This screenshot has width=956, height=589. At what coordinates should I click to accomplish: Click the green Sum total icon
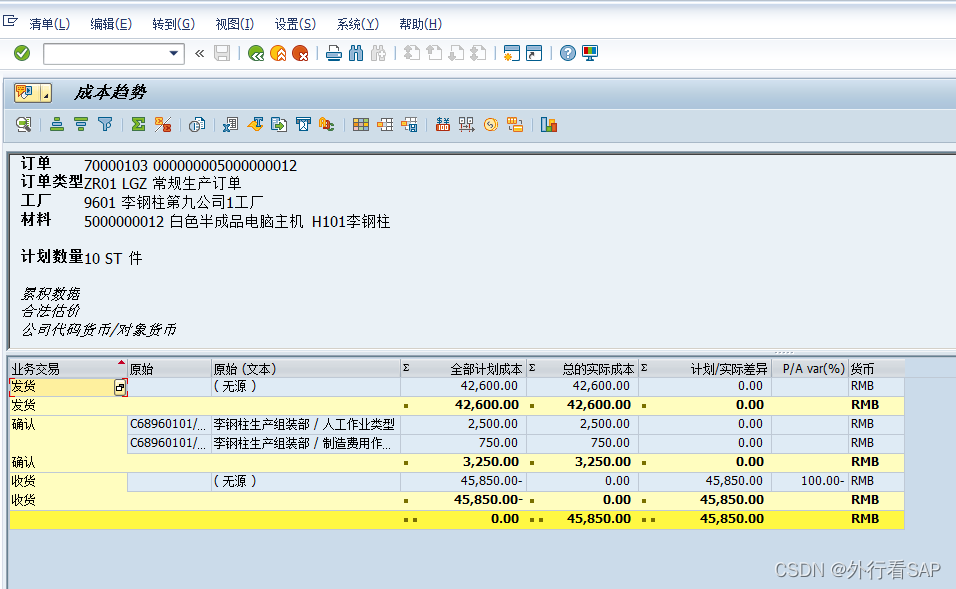138,125
